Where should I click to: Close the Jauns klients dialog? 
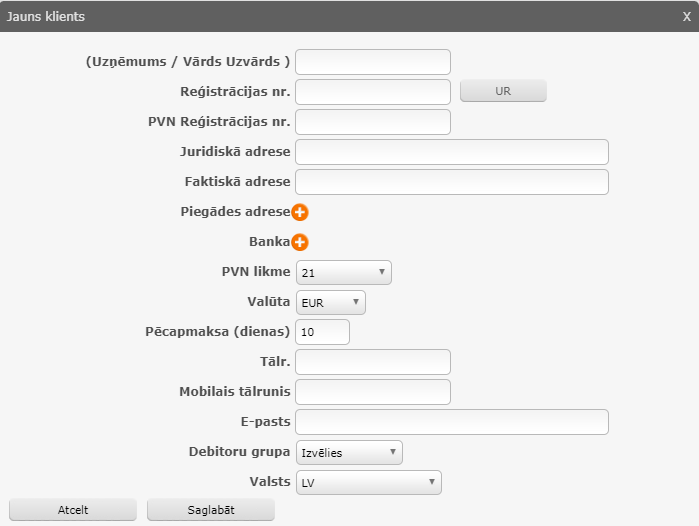click(x=686, y=16)
